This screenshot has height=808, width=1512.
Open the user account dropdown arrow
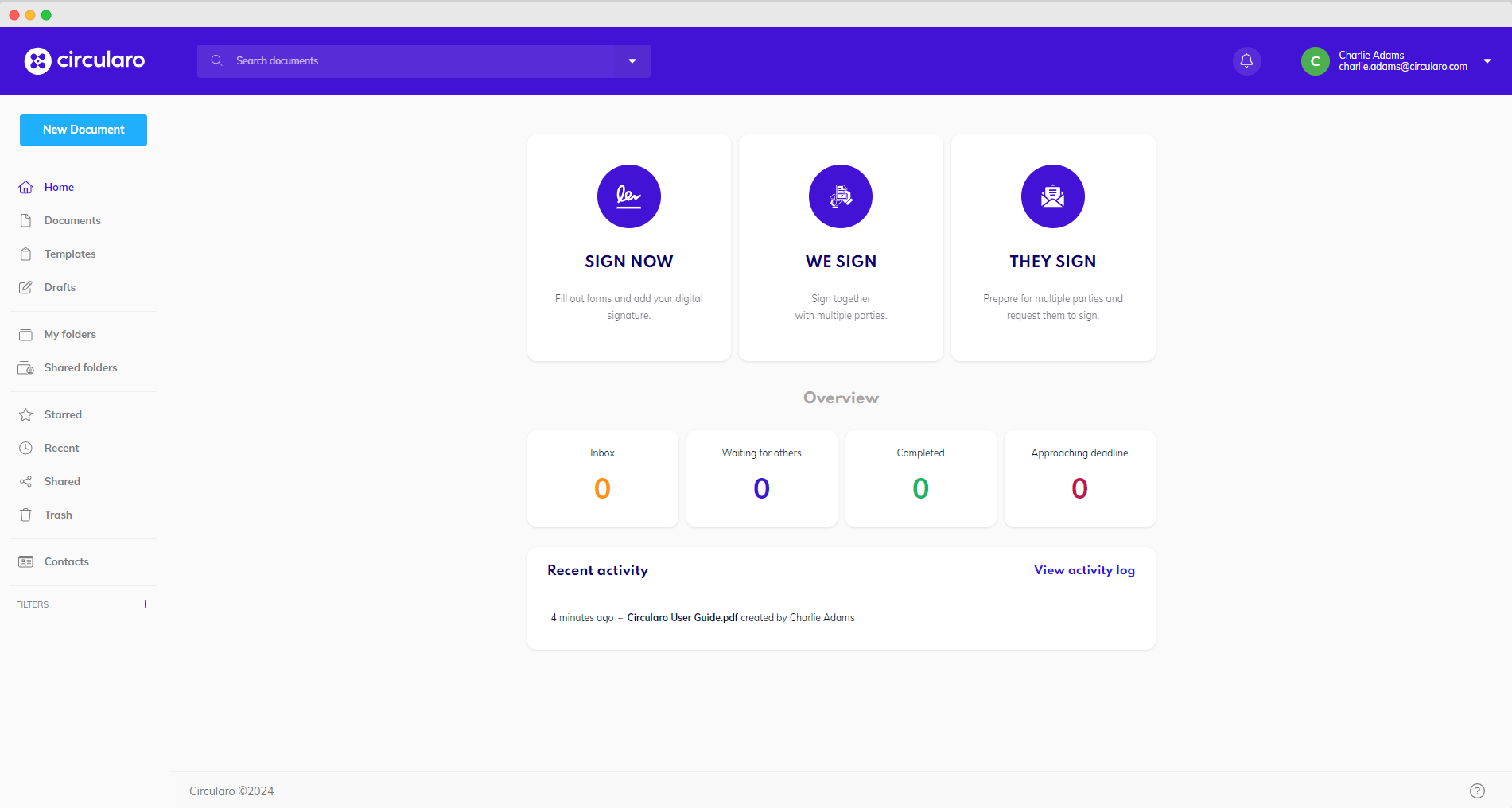click(1487, 61)
